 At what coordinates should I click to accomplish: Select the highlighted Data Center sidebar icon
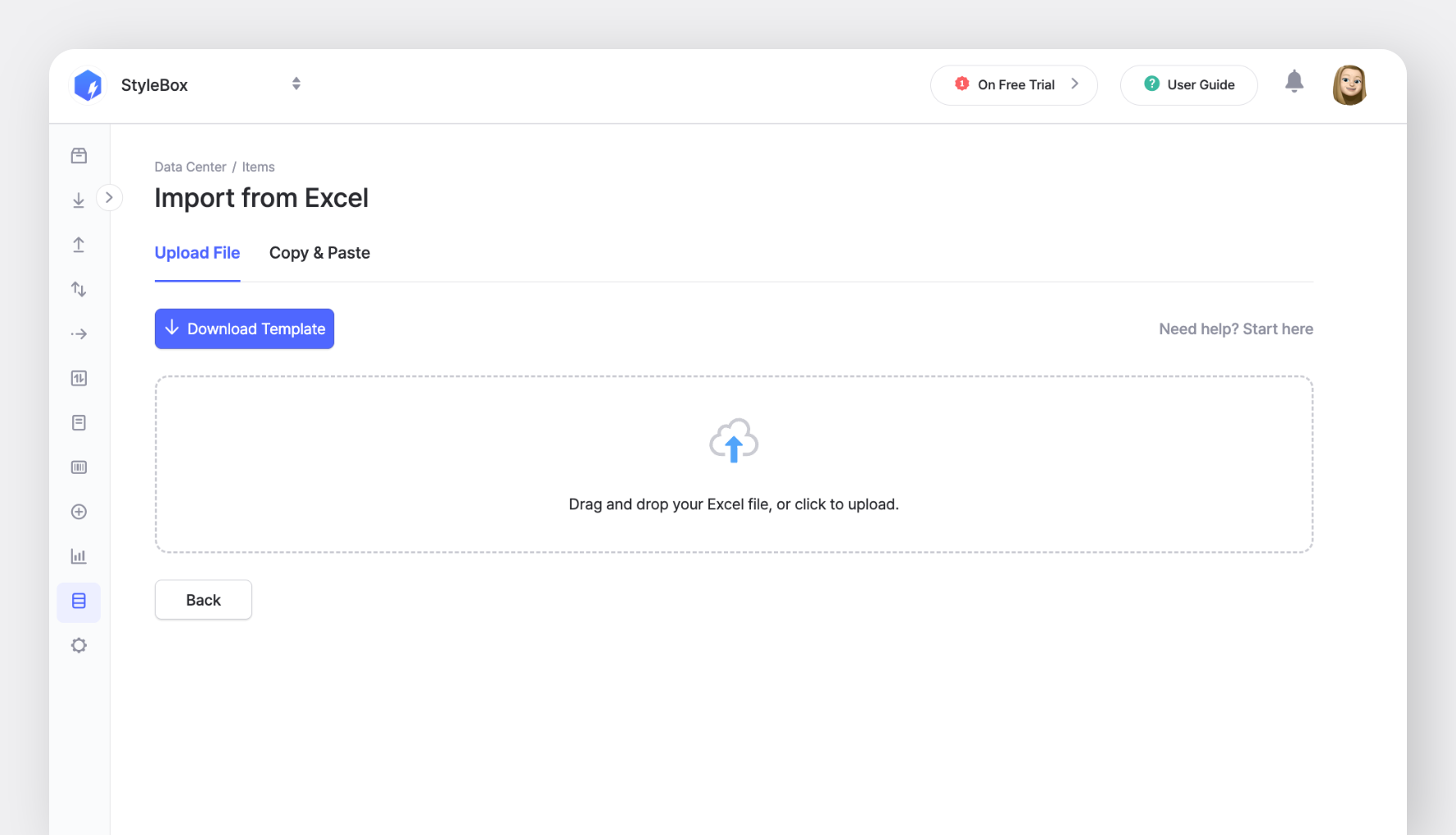pos(79,601)
